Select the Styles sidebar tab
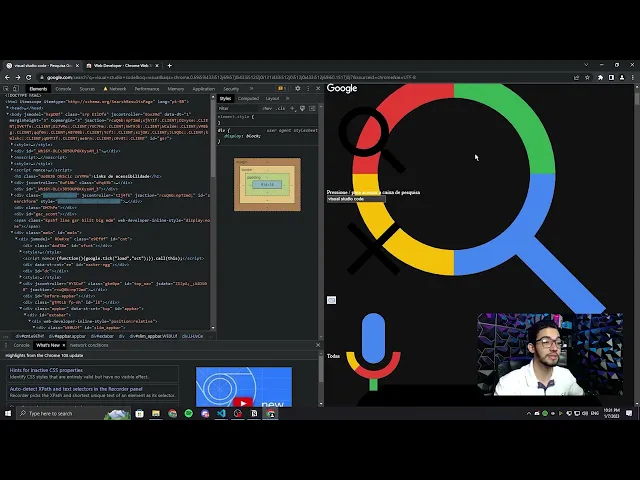This screenshot has width=640, height=480. [225, 98]
